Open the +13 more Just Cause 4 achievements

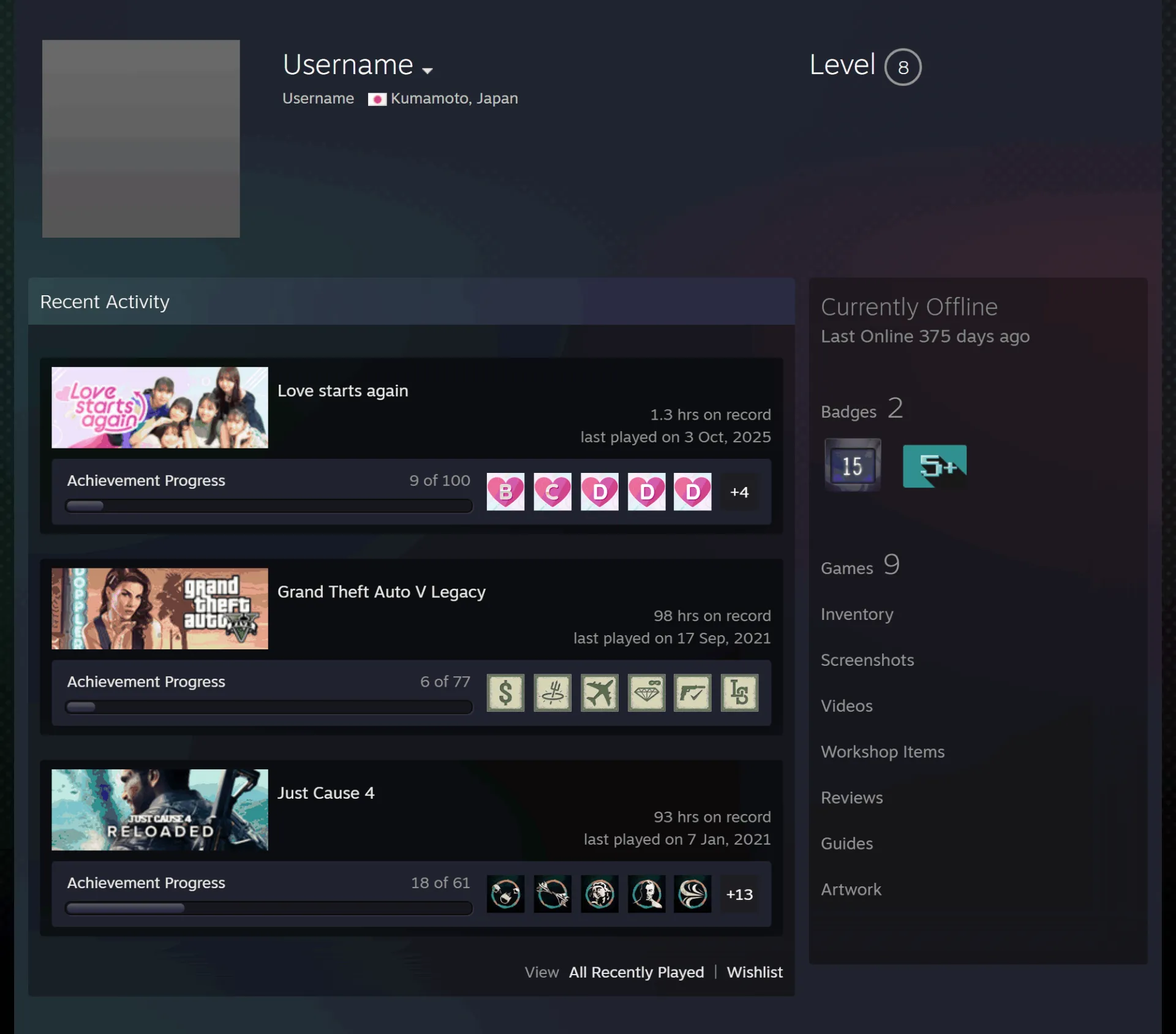pos(739,894)
